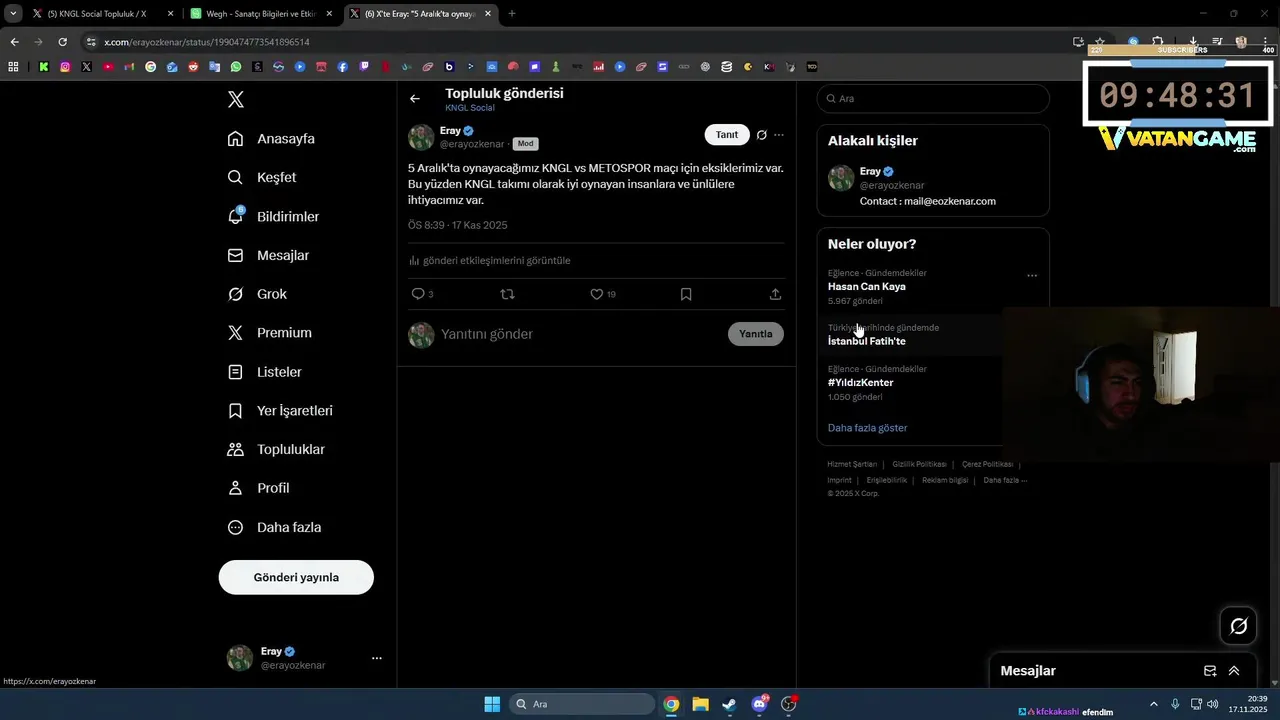Open Premium page in sidebar

[270, 333]
